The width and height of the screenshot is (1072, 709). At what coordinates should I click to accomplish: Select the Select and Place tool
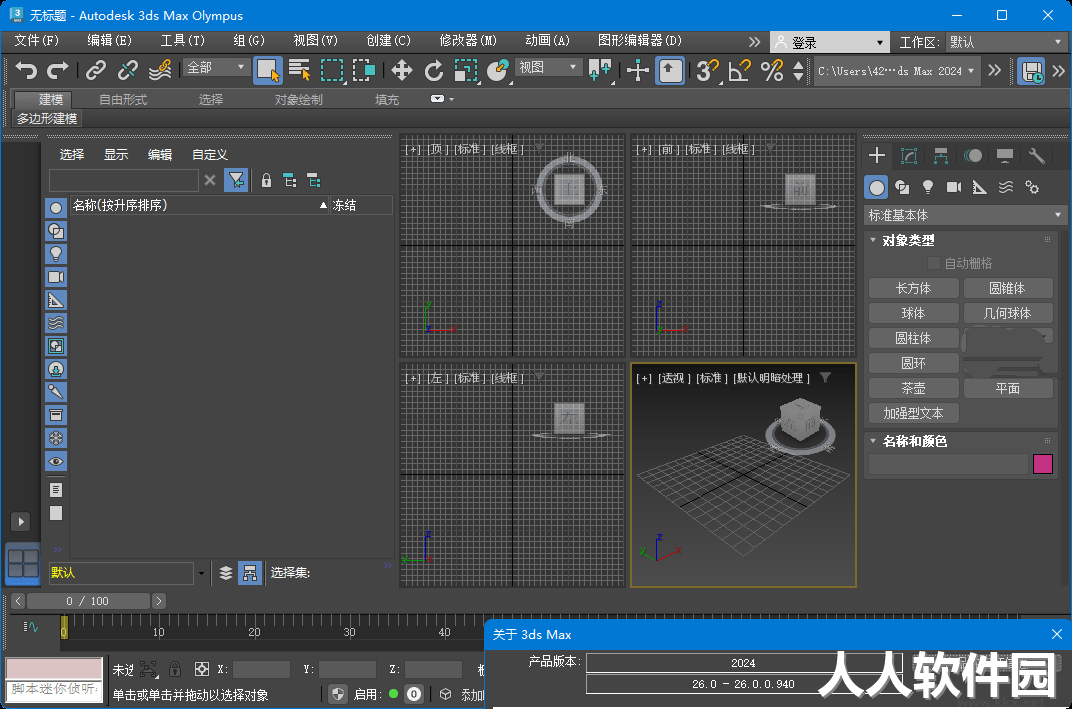tap(498, 70)
